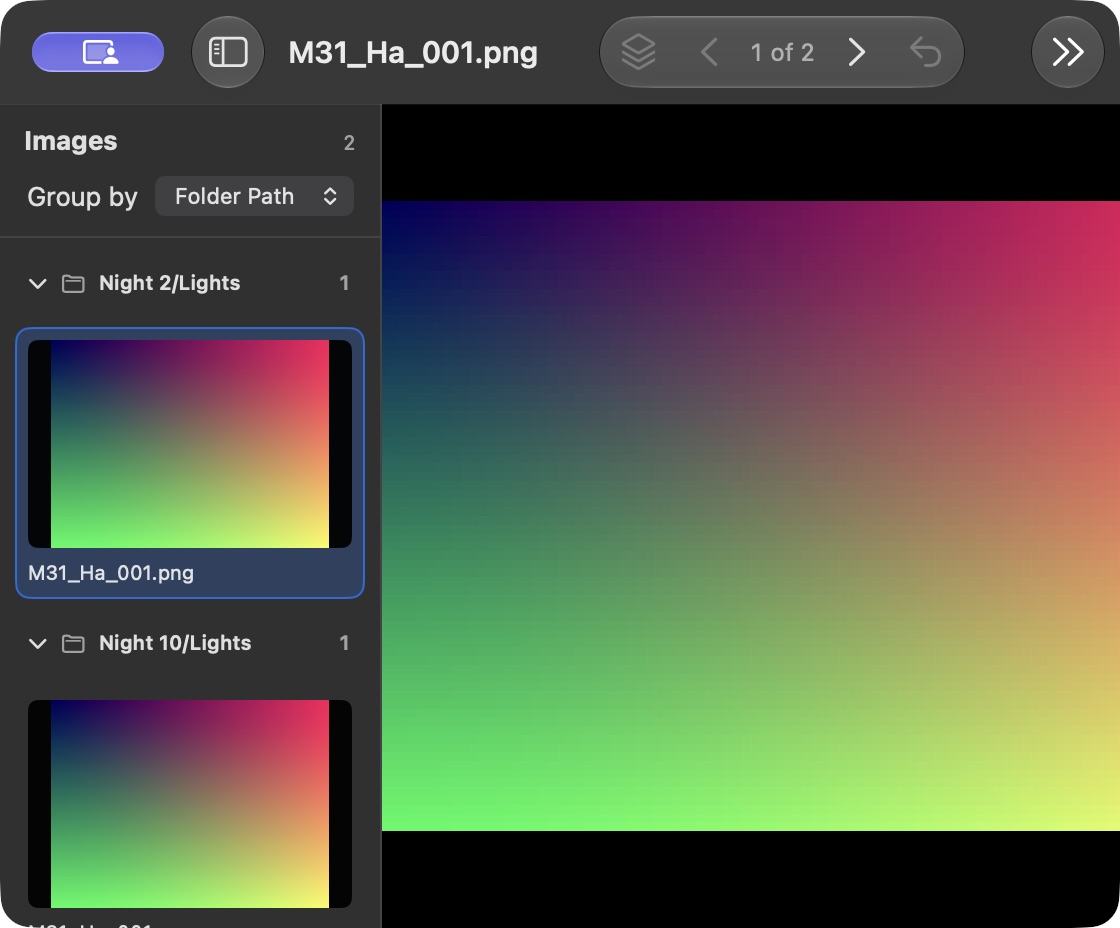Viewport: 1120px width, 928px height.
Task: Click the Night 10/Lights folder icon
Action: click(x=73, y=644)
